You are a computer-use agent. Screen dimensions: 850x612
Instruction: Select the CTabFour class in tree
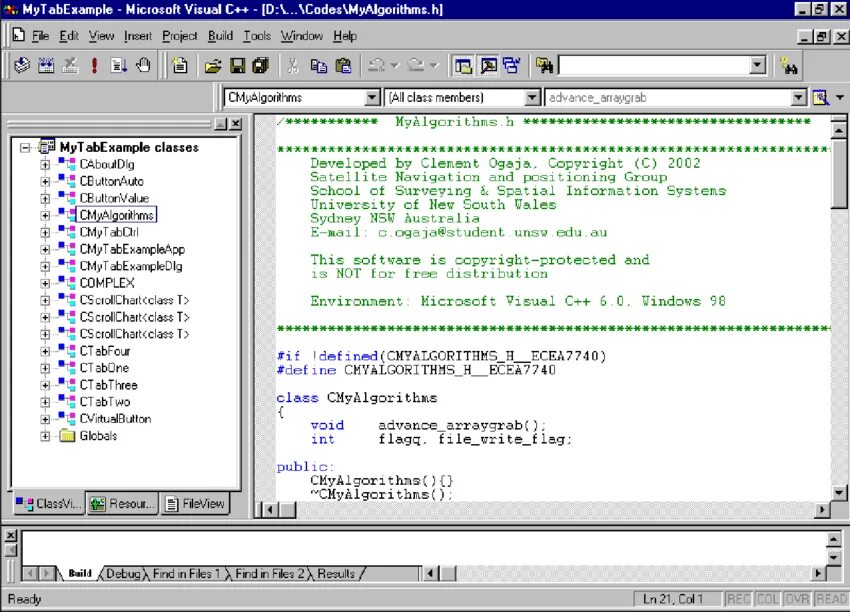tap(105, 351)
